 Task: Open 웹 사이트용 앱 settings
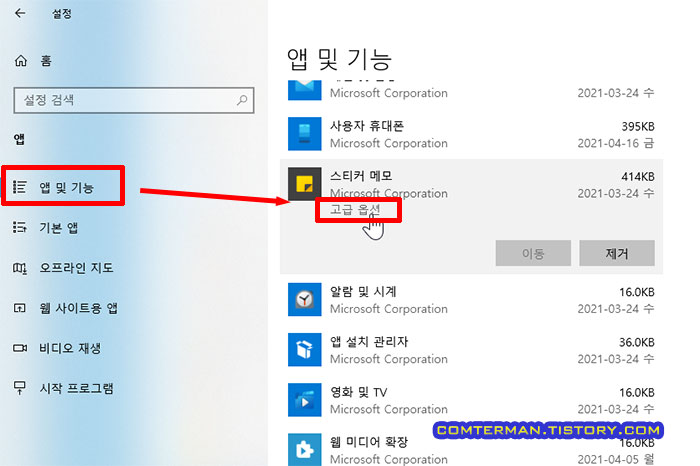coord(78,308)
